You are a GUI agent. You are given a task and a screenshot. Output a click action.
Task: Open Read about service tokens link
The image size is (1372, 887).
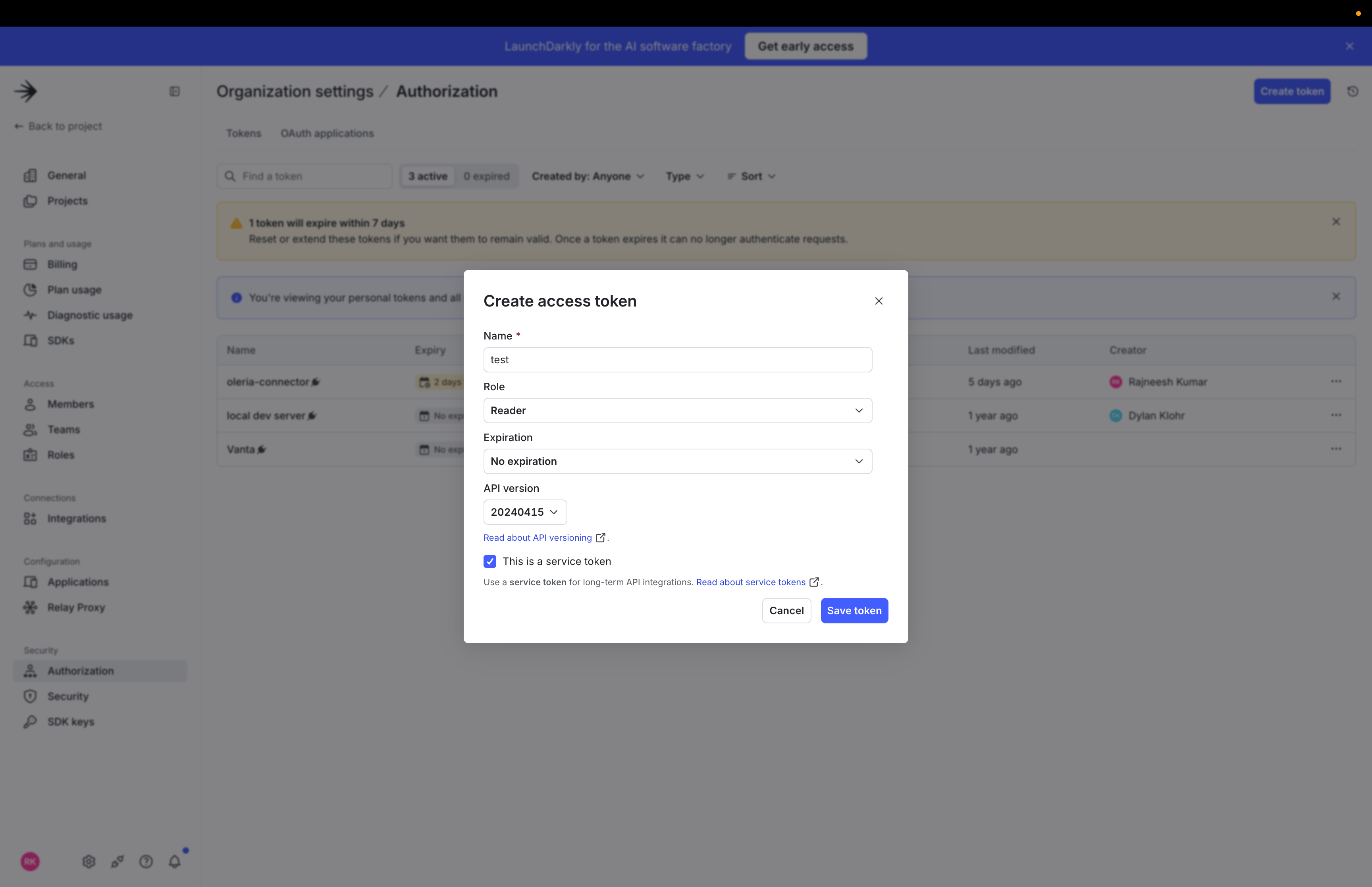pos(751,582)
